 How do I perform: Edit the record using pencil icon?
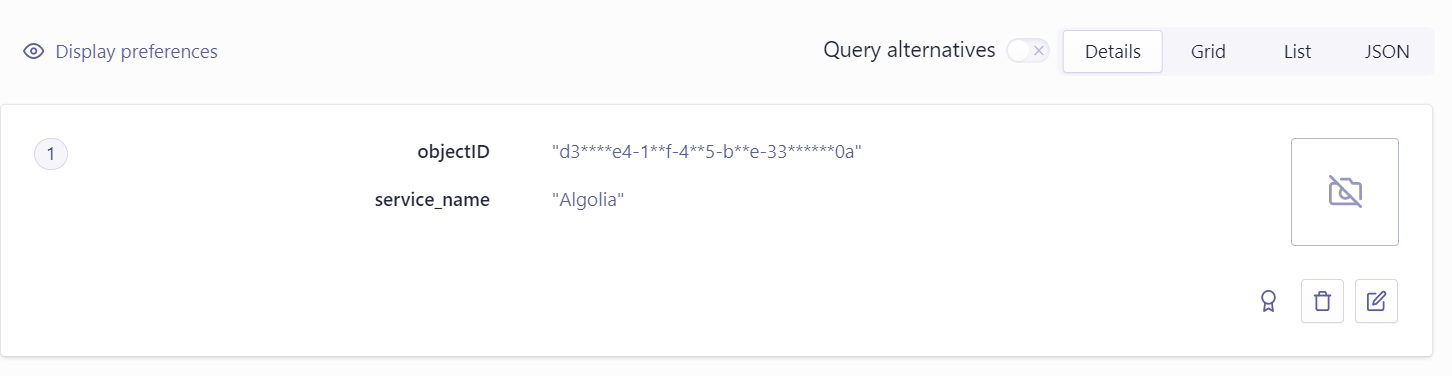pos(1376,301)
